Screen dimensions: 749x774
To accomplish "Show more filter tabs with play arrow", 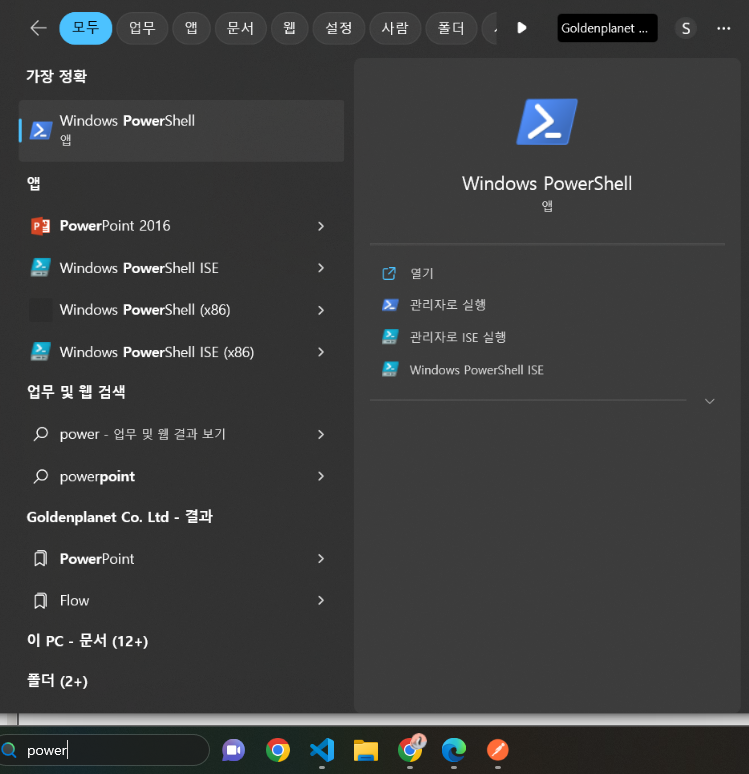I will tap(522, 28).
